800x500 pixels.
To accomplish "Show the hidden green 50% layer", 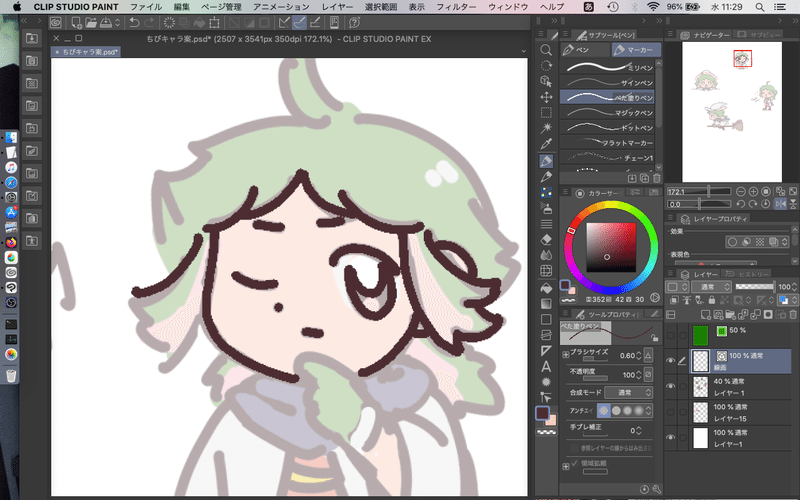I will 670,335.
